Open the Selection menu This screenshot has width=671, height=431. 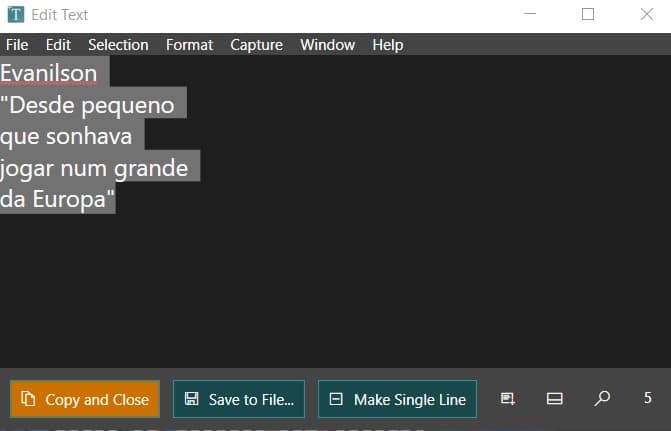click(x=118, y=45)
